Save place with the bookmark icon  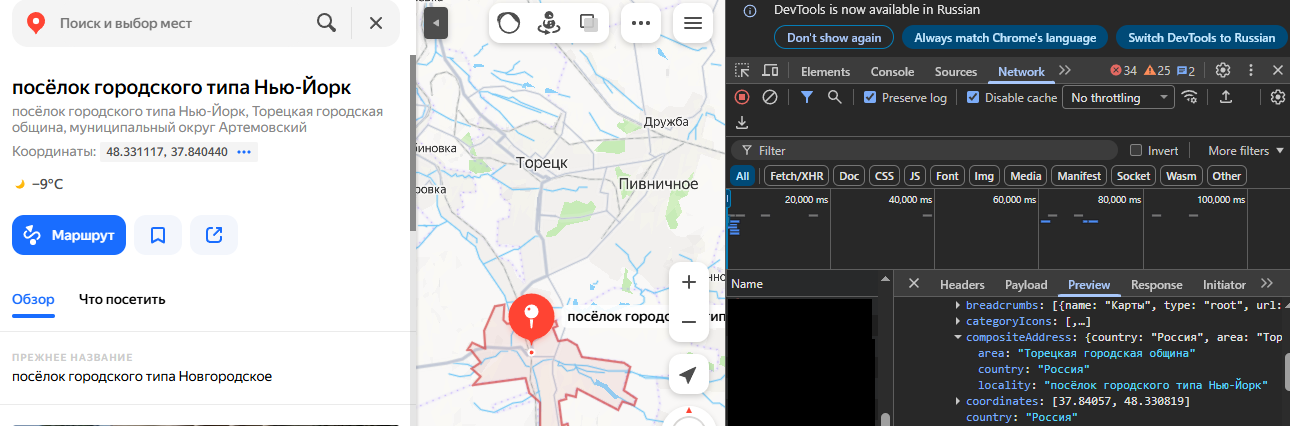[x=158, y=235]
